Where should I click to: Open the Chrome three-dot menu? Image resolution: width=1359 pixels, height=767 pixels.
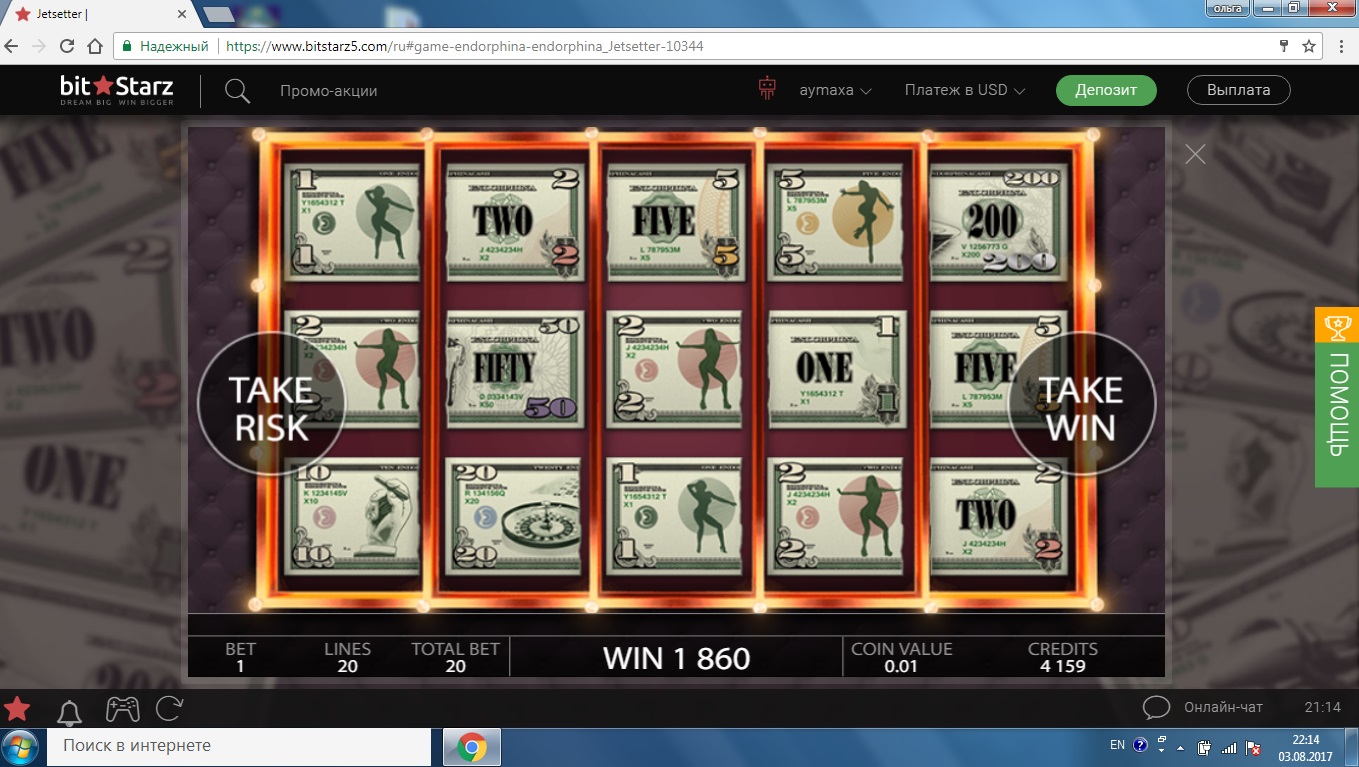(x=1343, y=46)
